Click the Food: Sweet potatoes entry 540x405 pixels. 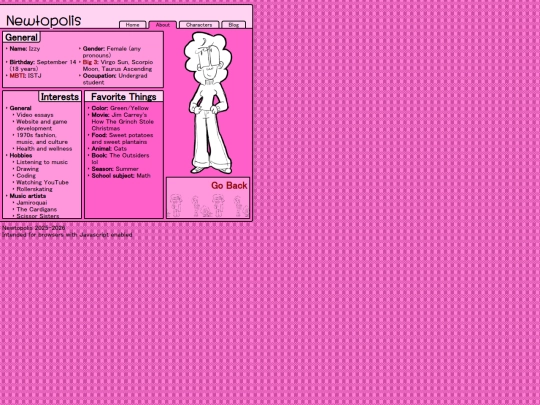click(122, 138)
